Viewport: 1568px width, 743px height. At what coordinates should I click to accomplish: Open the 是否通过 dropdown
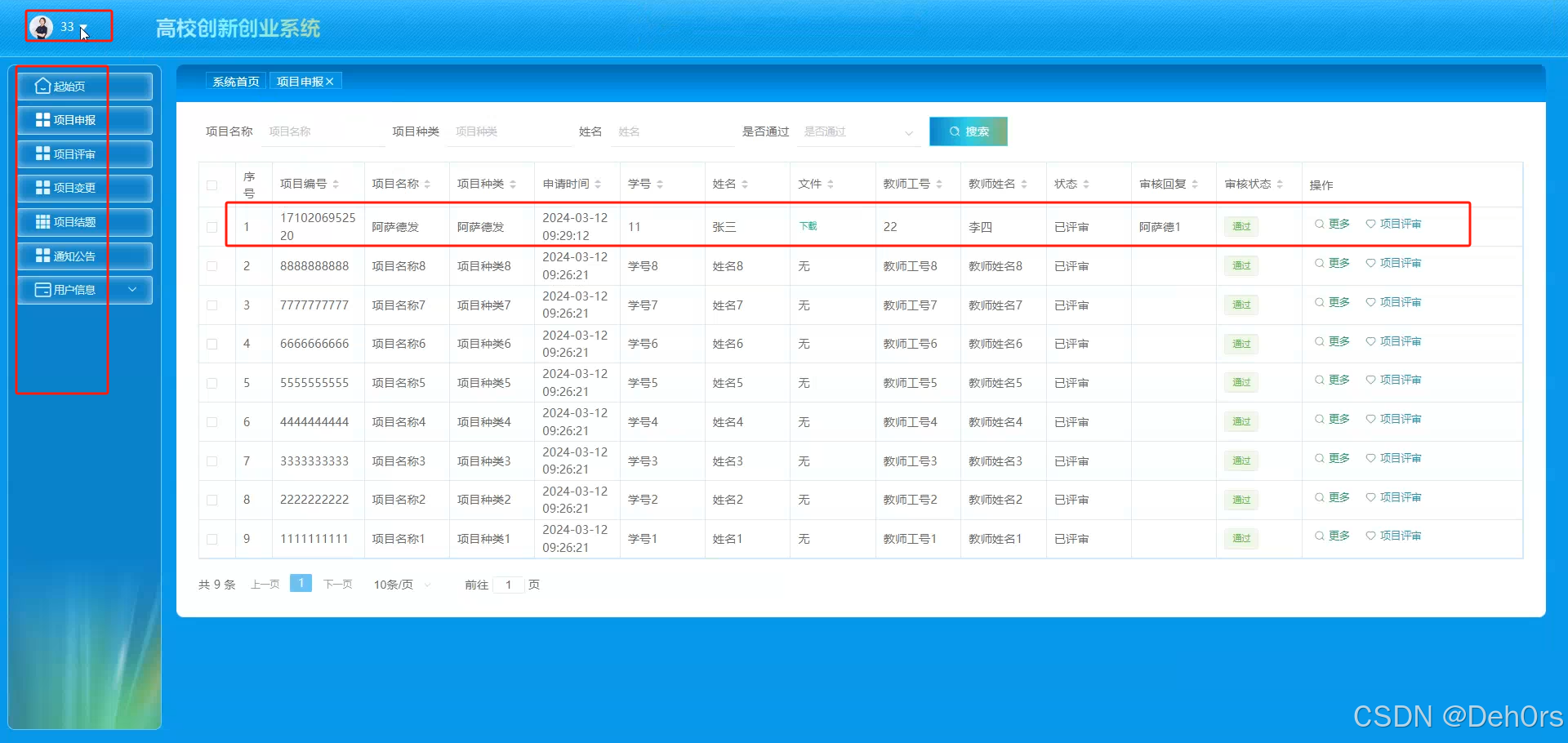(858, 131)
